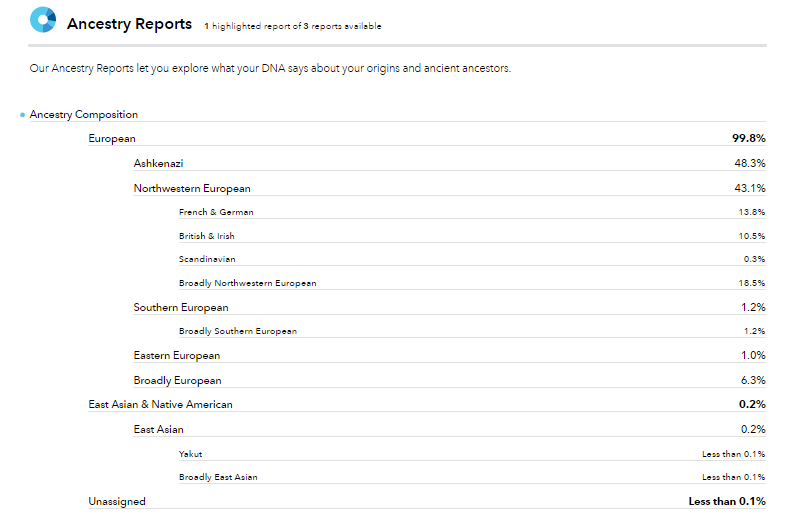The height and width of the screenshot is (519, 795).
Task: Click the French & German 13.8% value
Action: point(751,212)
